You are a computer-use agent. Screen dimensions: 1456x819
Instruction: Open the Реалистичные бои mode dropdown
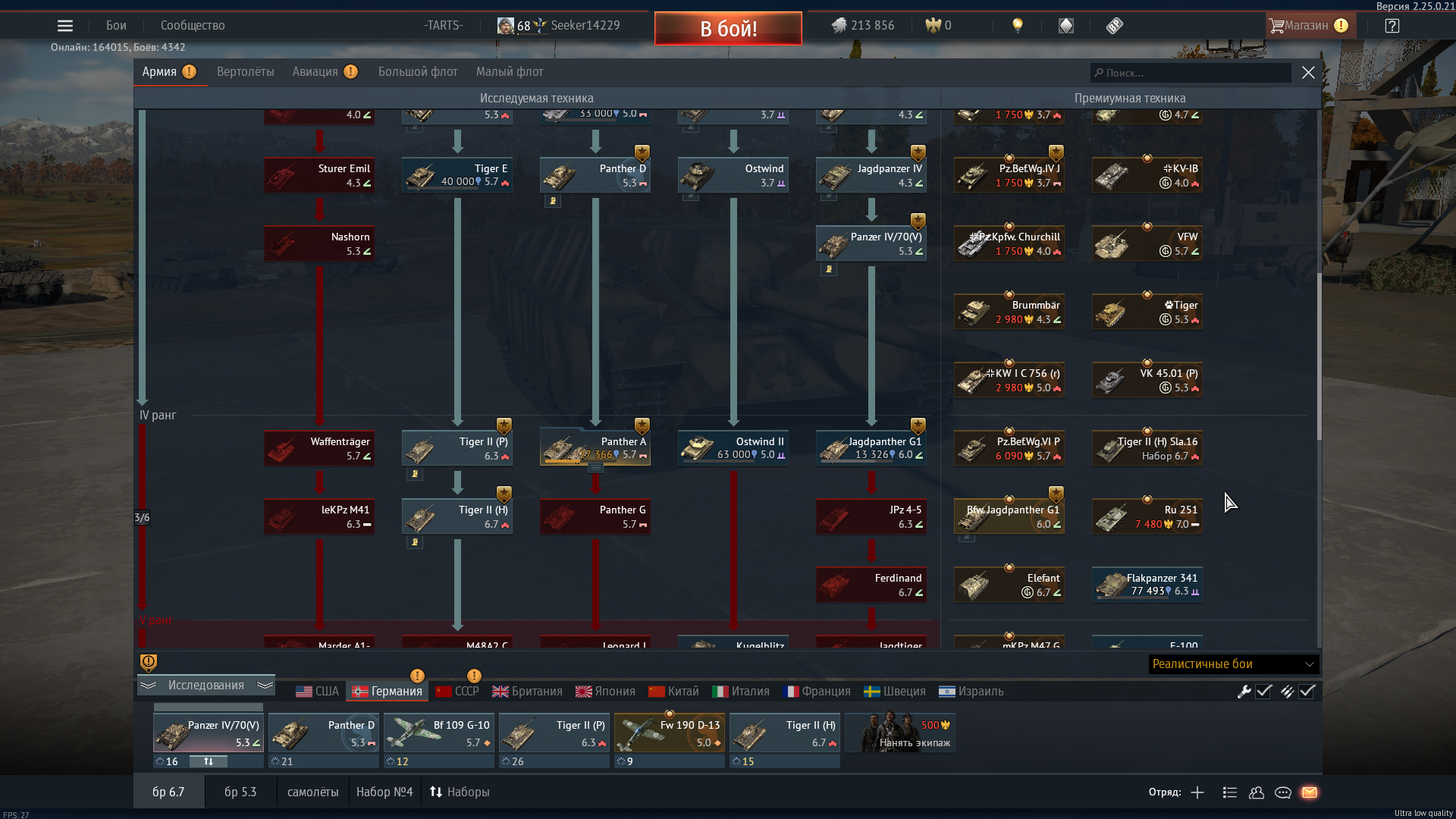tap(1234, 664)
